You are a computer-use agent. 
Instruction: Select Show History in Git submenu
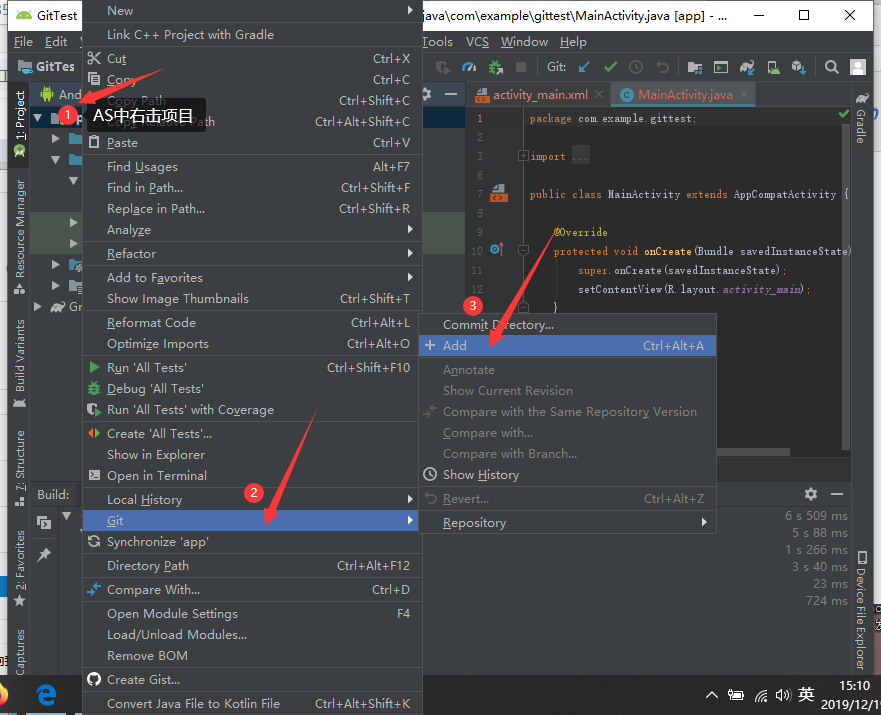[x=567, y=475]
